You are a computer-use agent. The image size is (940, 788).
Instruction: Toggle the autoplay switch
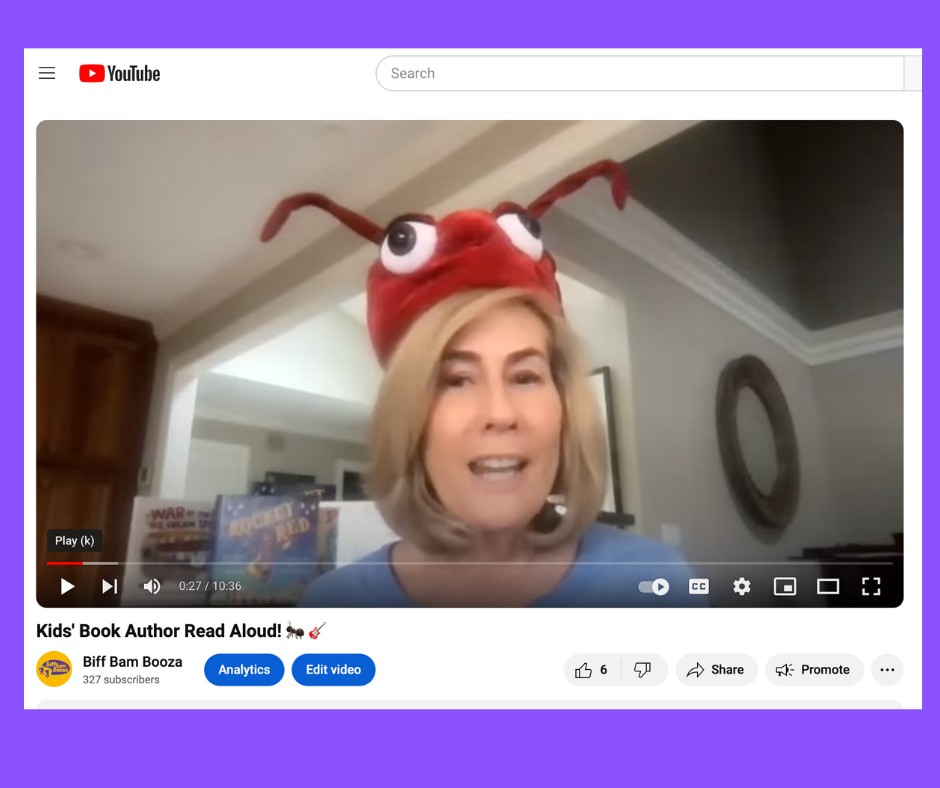(654, 586)
